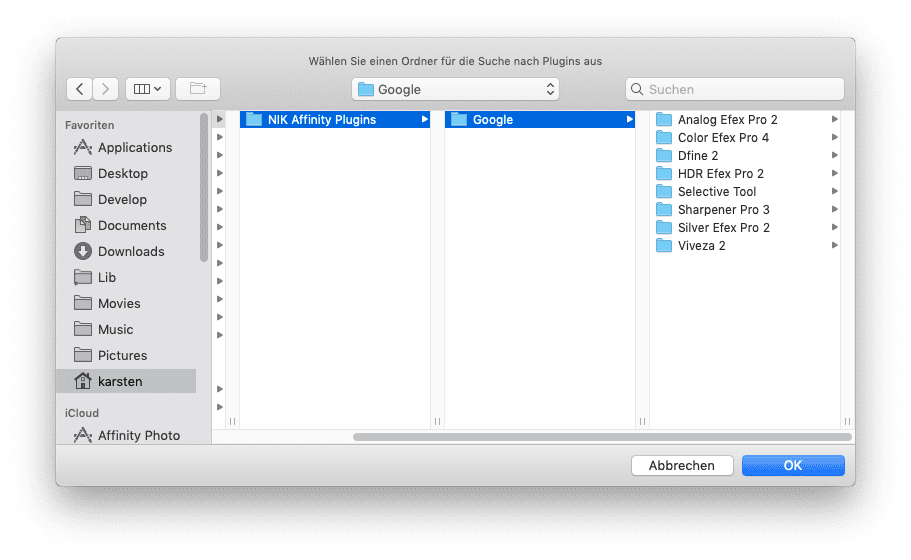911x560 pixels.
Task: Click the Applications sidebar icon
Action: click(83, 148)
